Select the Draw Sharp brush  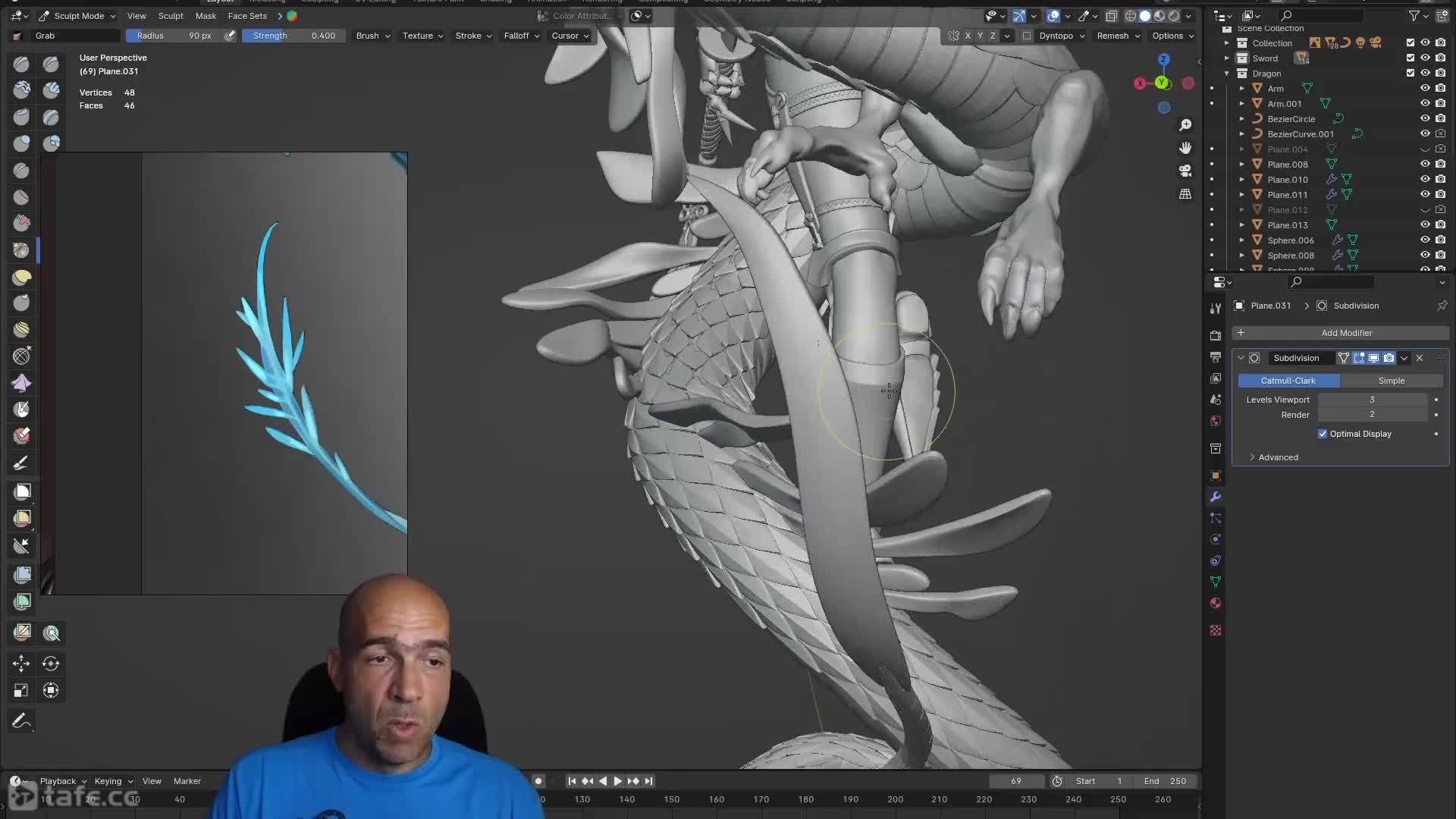(51, 64)
